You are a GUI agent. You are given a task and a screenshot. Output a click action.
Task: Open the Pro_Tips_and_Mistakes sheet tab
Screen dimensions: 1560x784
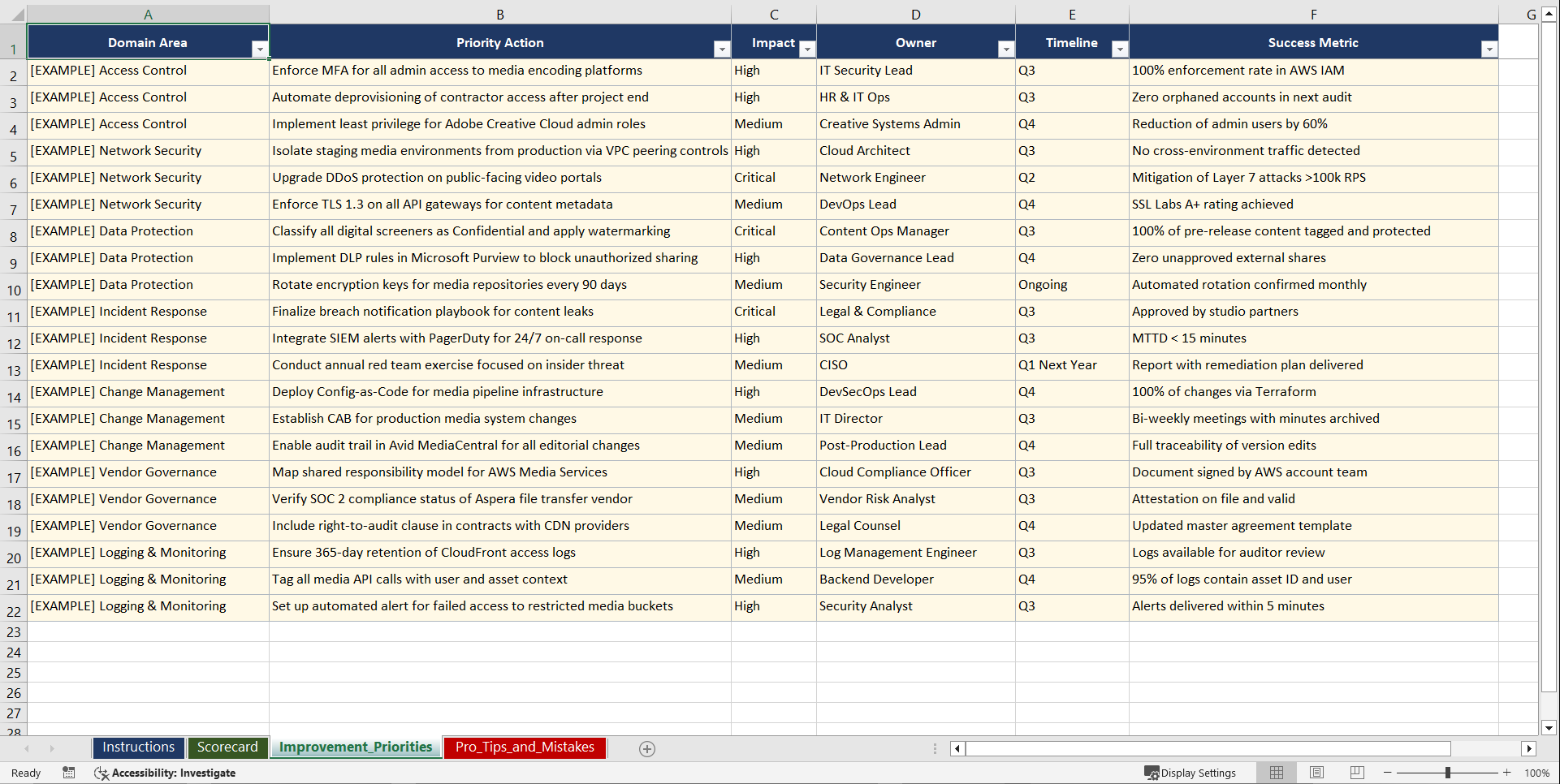(524, 747)
